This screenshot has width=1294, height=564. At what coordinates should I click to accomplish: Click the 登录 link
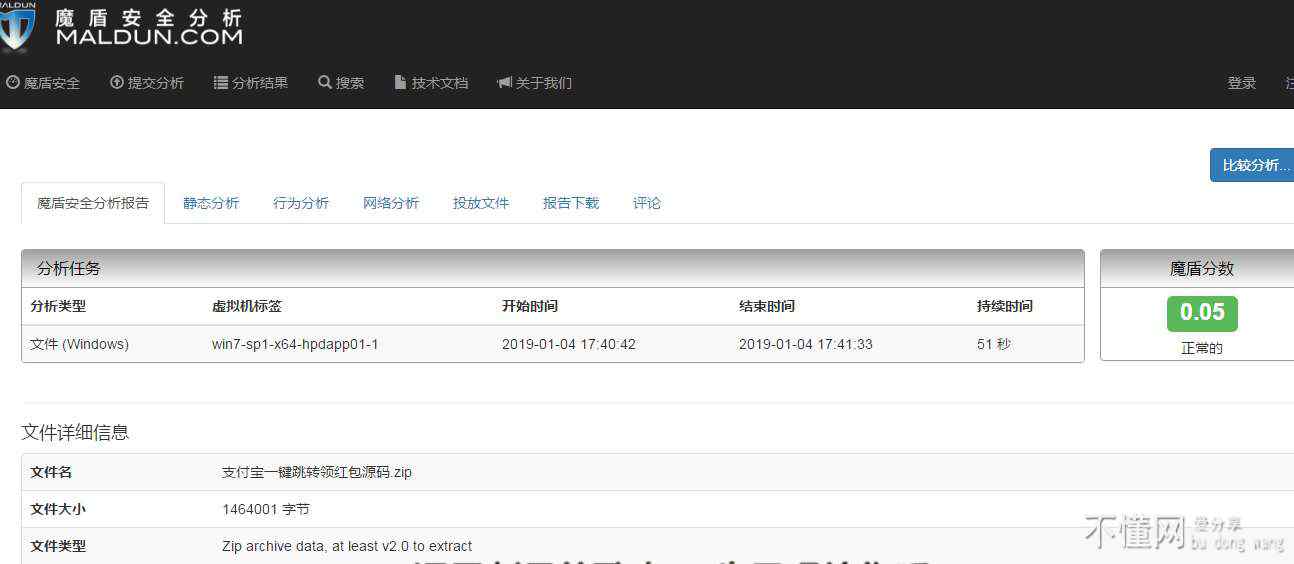coord(1242,83)
